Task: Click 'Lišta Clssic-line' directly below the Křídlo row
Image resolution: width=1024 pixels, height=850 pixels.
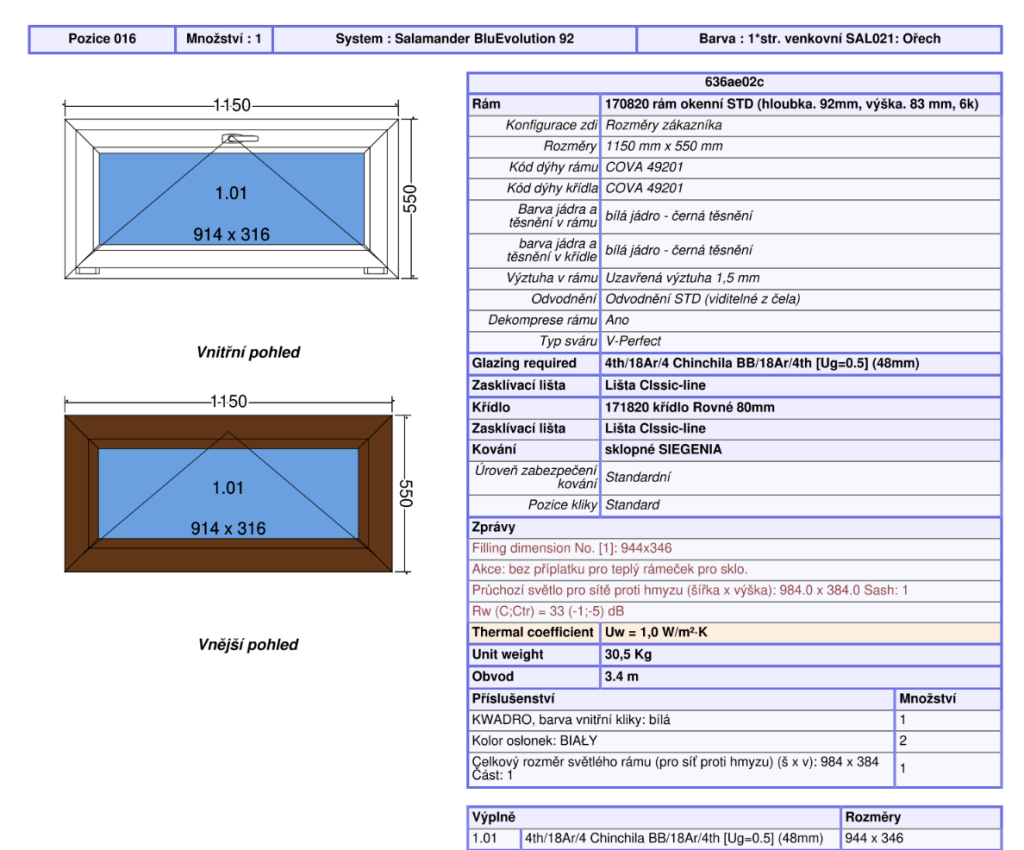Action: [x=655, y=428]
